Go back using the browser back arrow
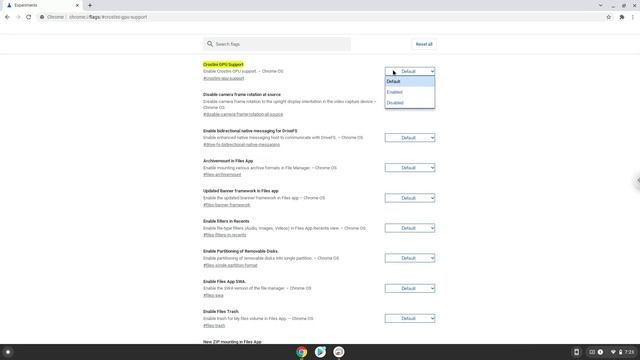Viewport: 640px width, 360px height. click(x=7, y=17)
